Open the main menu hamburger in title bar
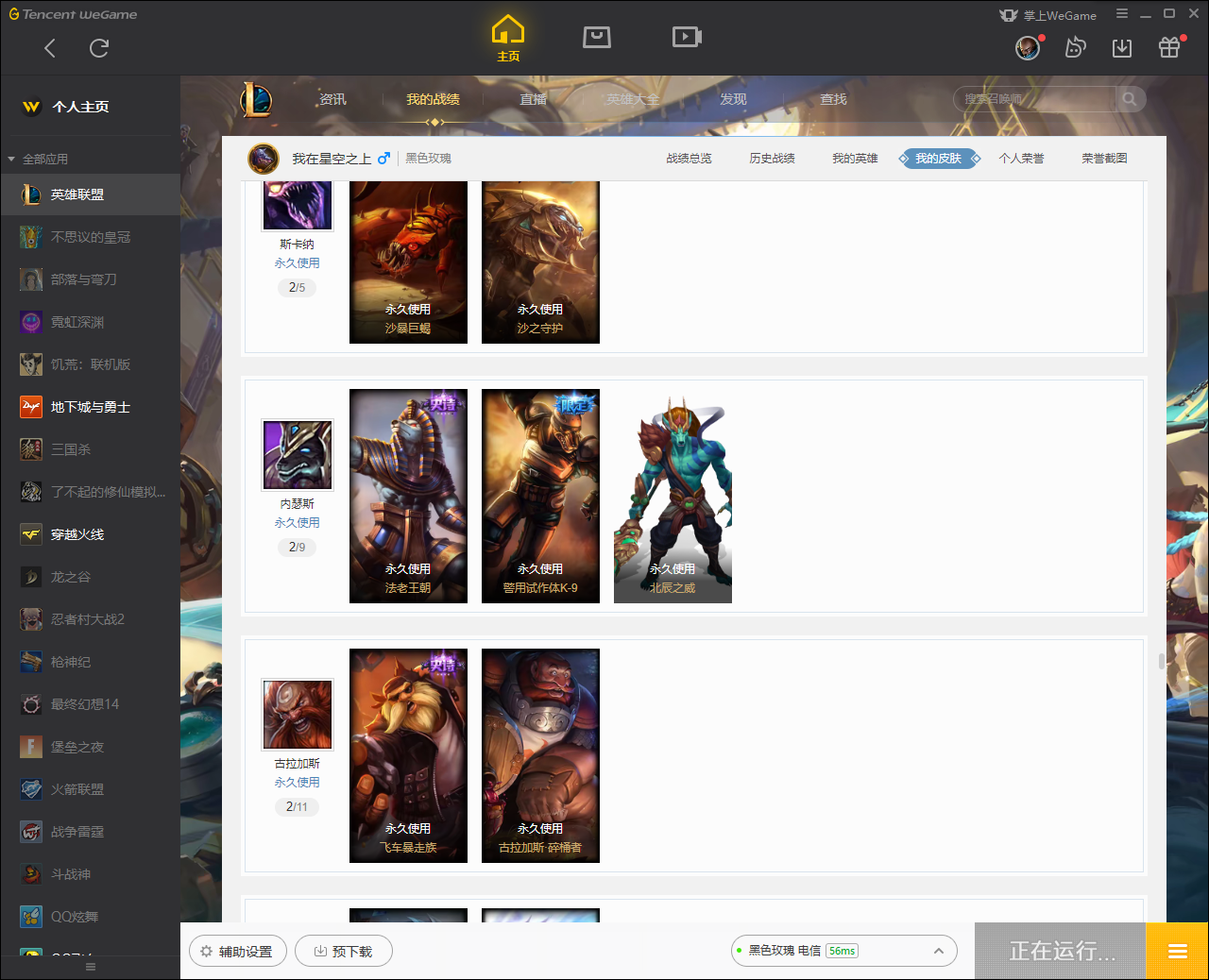The height and width of the screenshot is (980, 1209). [x=1122, y=14]
